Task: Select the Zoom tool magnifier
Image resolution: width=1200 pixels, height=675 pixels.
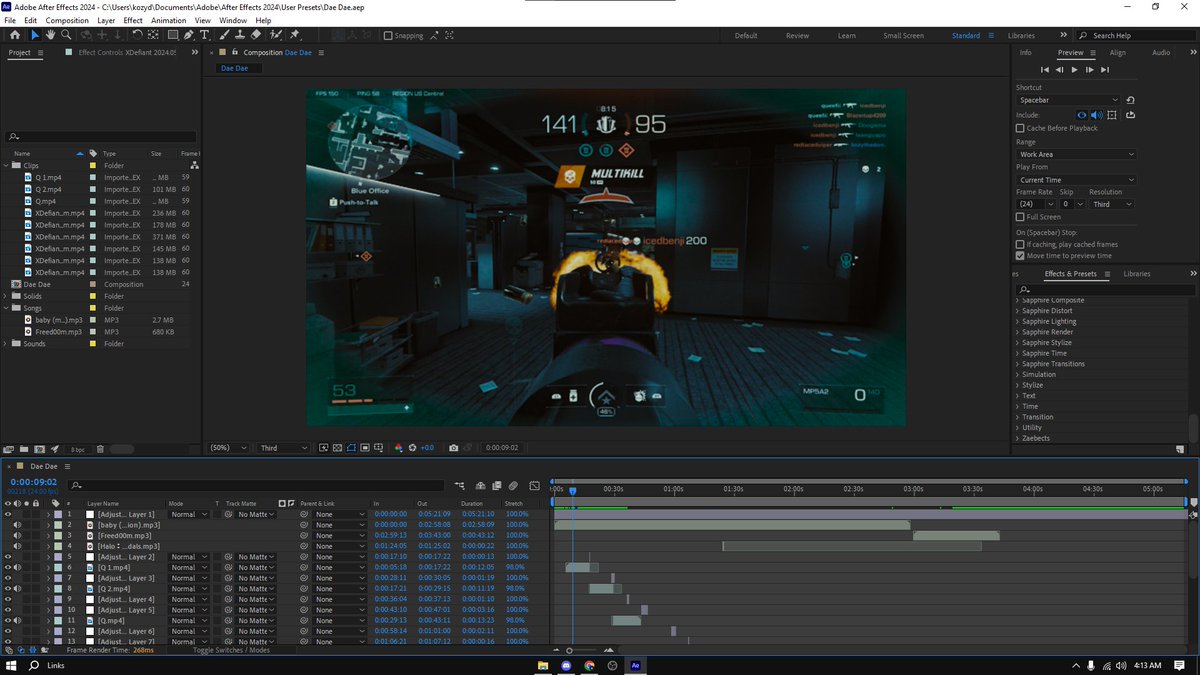Action: (66, 35)
